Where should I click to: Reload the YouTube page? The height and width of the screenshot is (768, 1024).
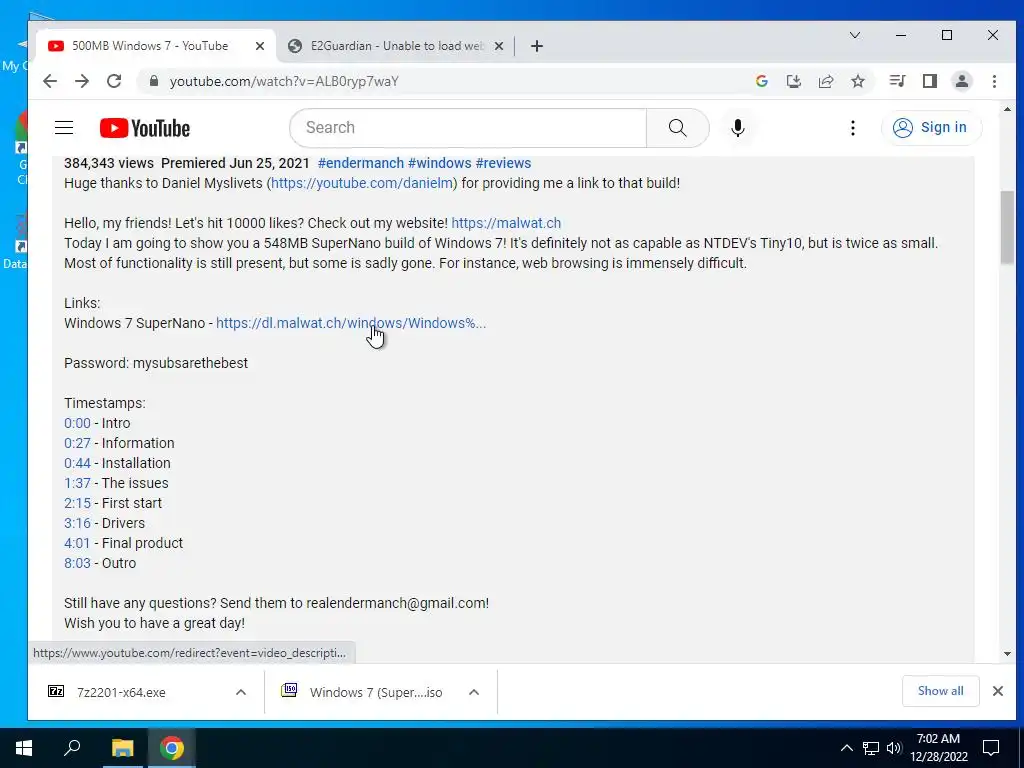pyautogui.click(x=114, y=81)
